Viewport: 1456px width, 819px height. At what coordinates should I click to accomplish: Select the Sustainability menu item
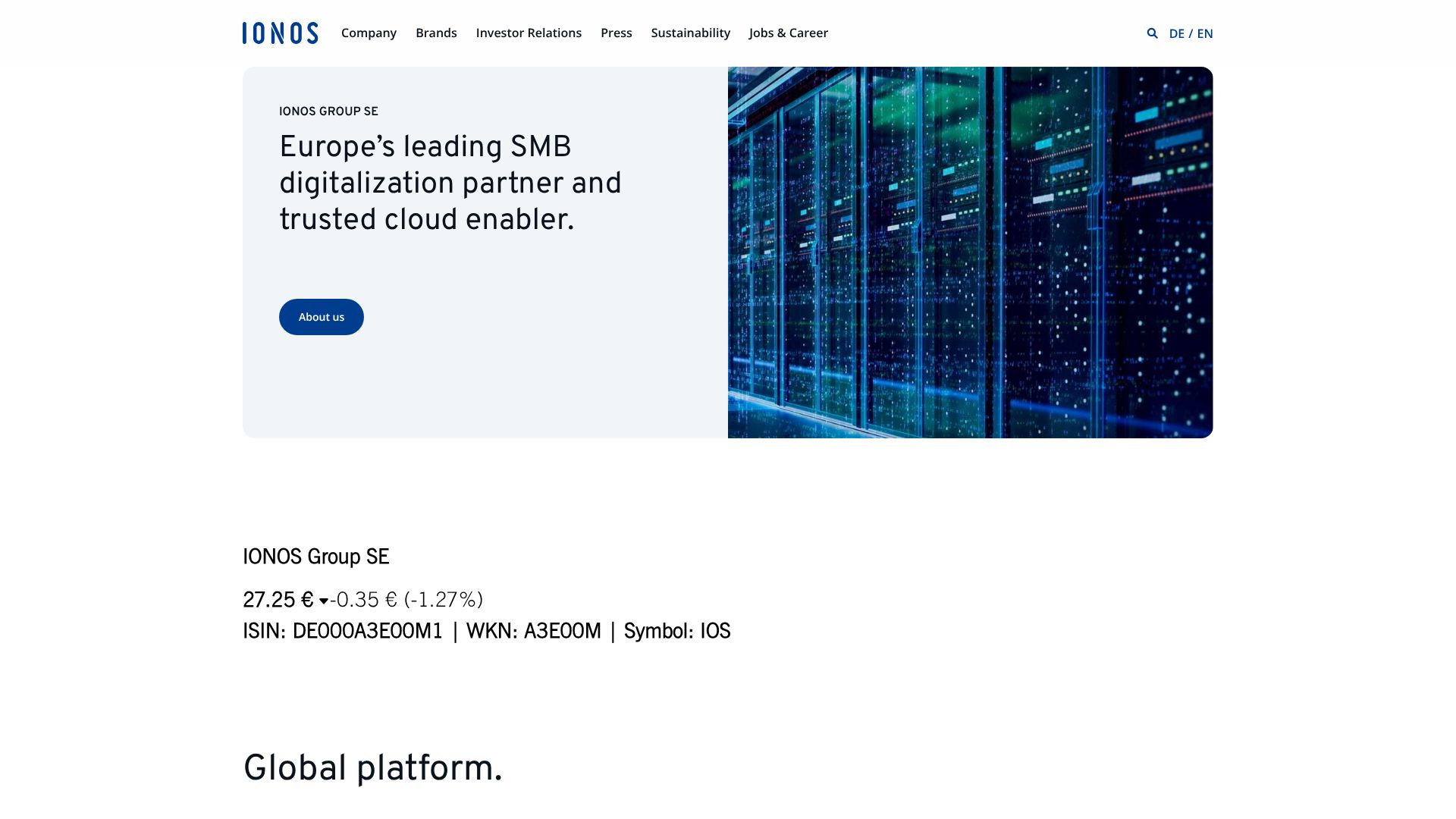pos(690,33)
